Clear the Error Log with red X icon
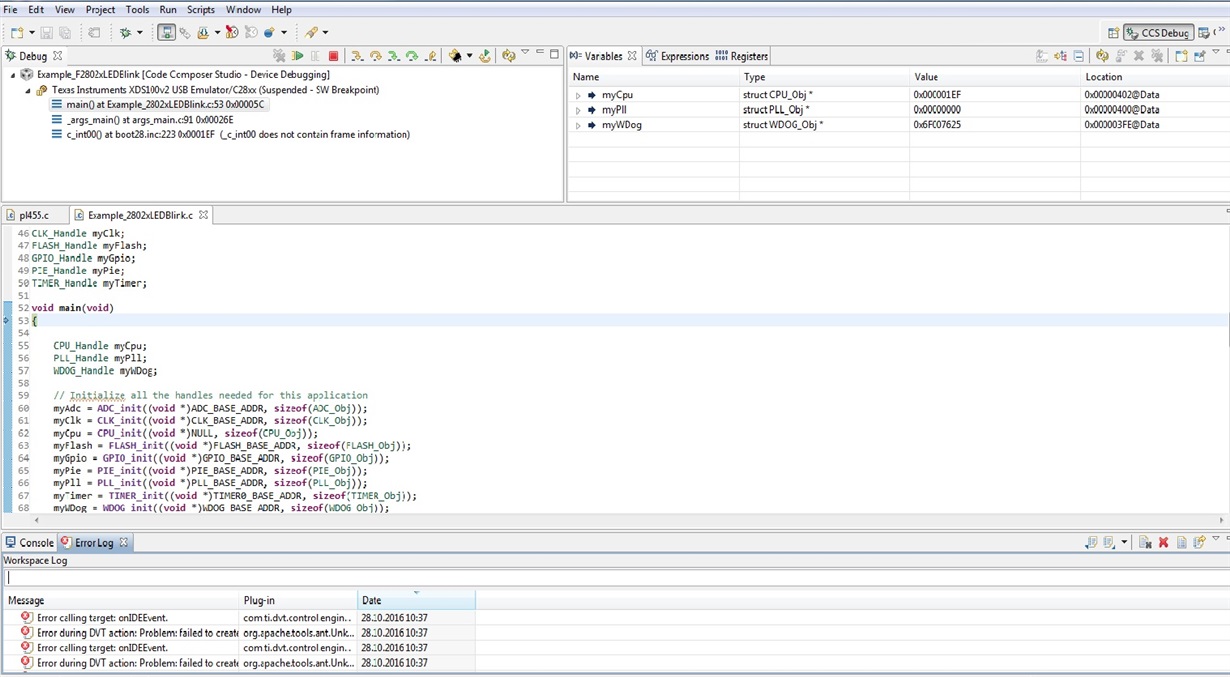Viewport: 1230px width, 677px height. point(1163,541)
